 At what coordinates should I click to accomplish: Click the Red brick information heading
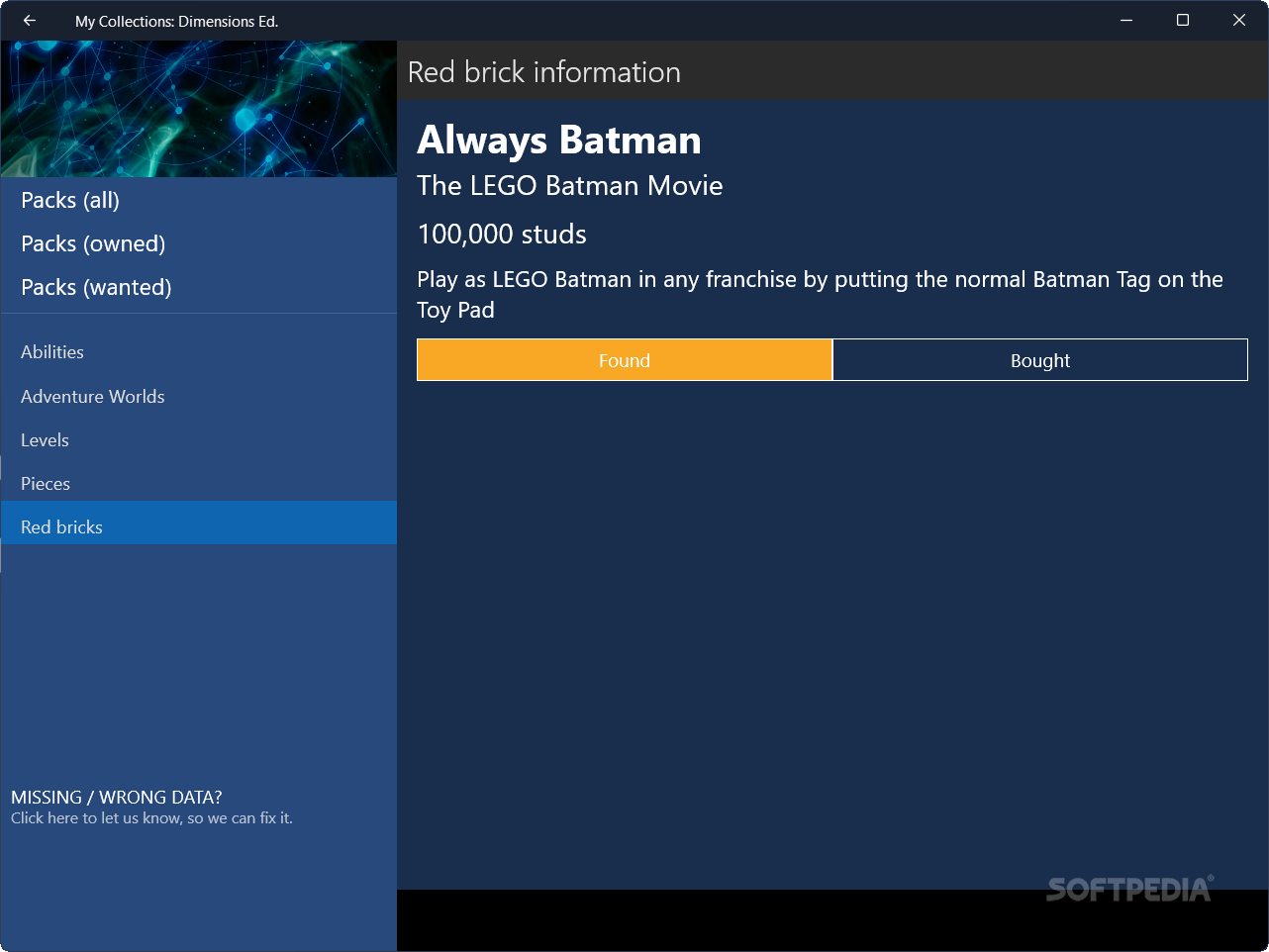544,72
